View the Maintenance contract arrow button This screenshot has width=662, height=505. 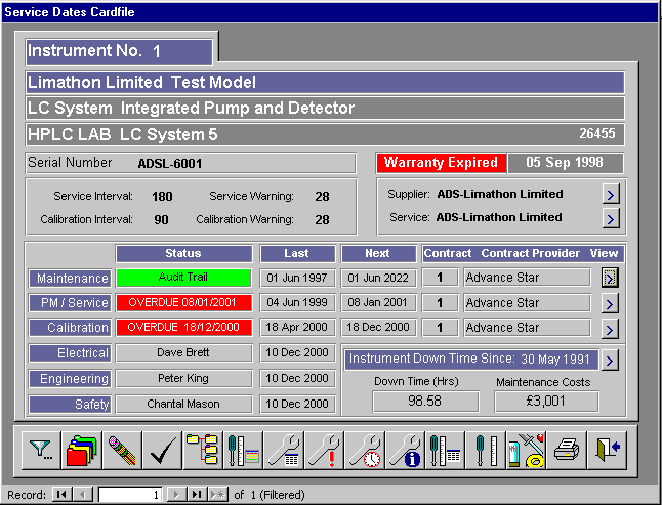point(610,277)
